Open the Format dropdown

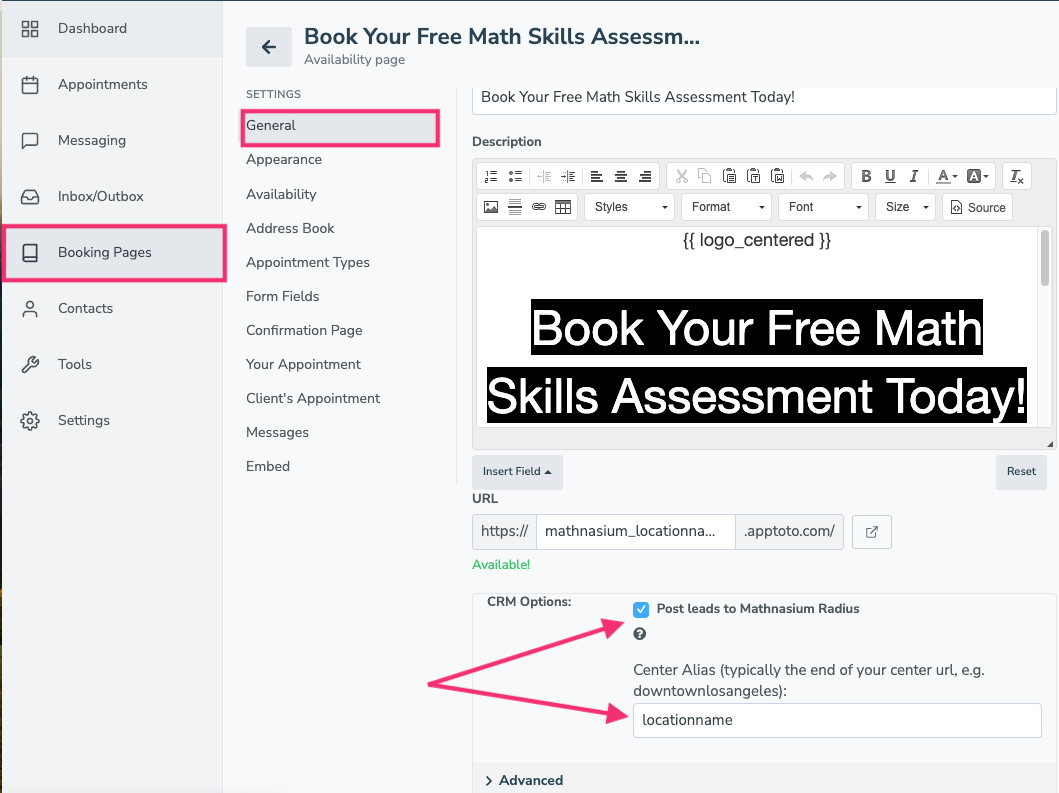[x=727, y=207]
